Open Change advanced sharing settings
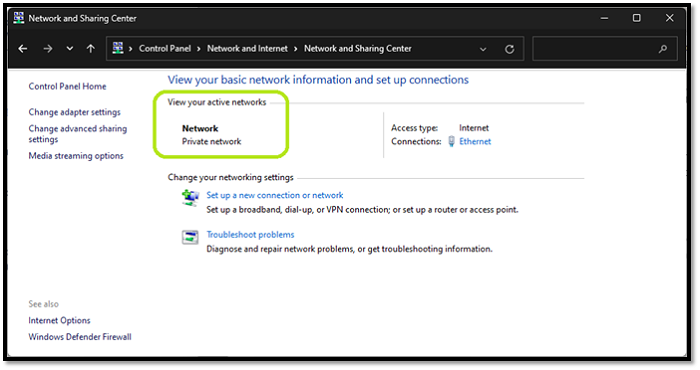The height and width of the screenshot is (370, 700). pos(78,134)
